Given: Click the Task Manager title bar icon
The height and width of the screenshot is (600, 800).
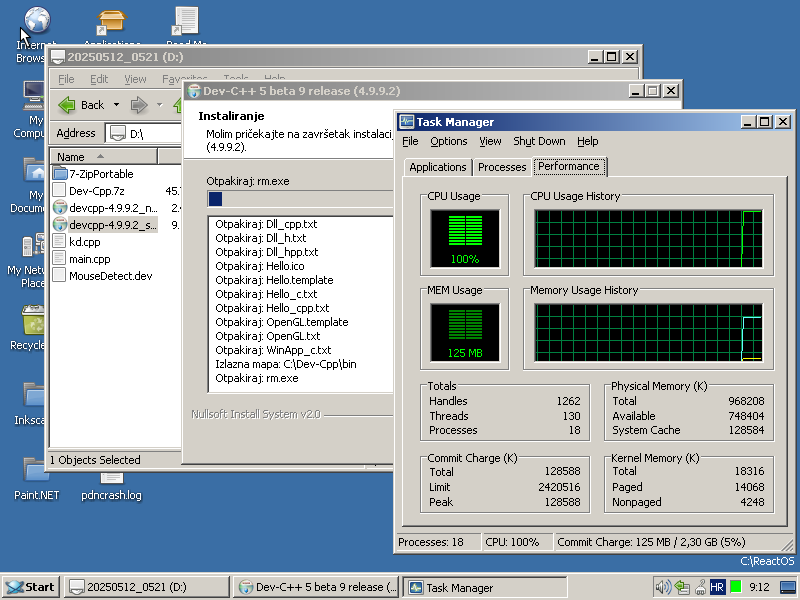Looking at the screenshot, I should [407, 121].
